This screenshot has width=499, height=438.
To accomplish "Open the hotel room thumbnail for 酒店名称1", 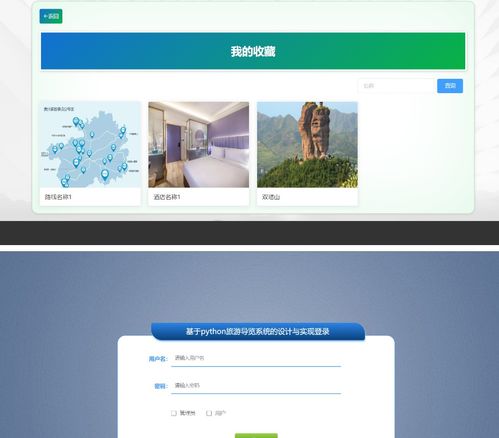I will 199,145.
